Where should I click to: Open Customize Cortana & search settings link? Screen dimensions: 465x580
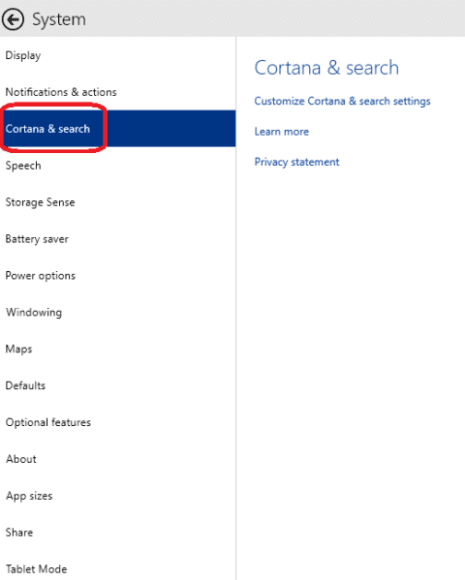click(x=342, y=101)
